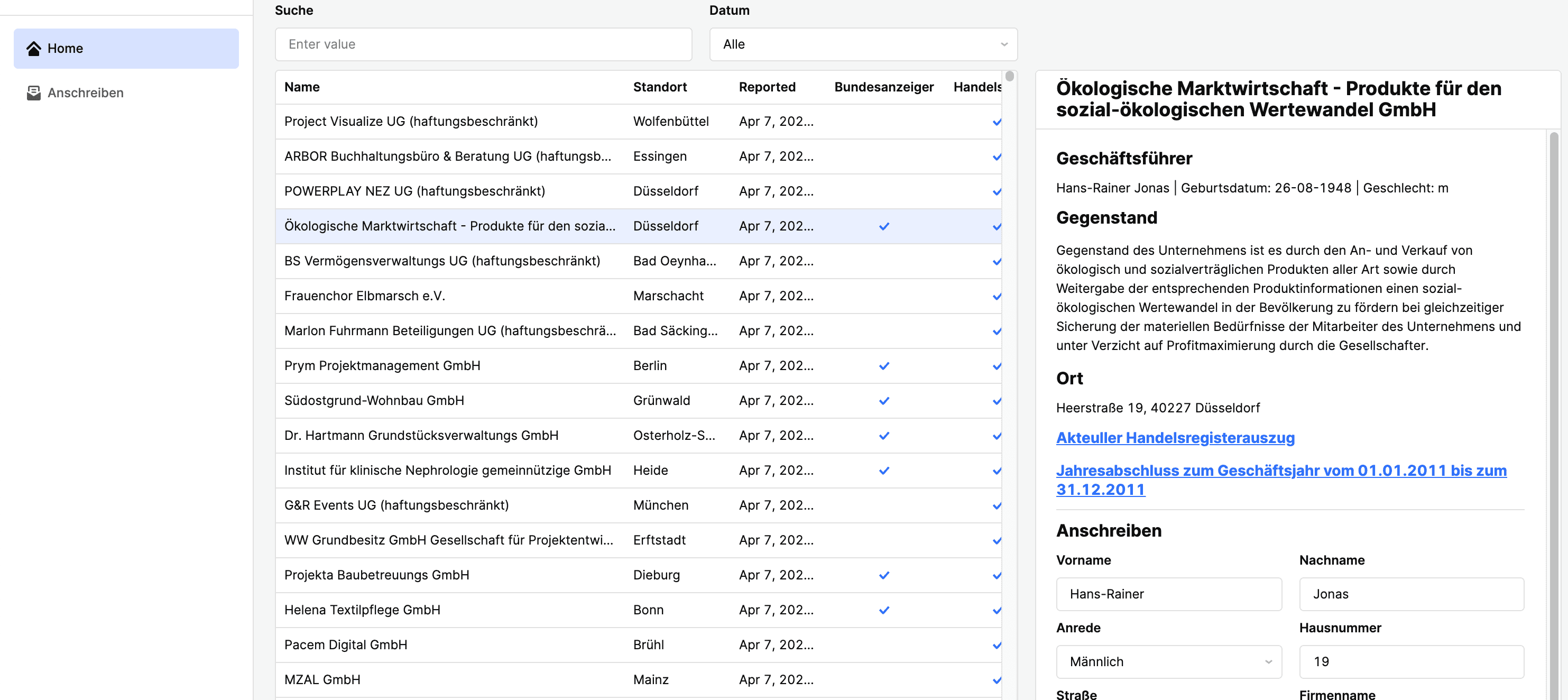Click Bundesanzeiger checkmark for Südostgrund-Wohnbau GmbH

coord(884,401)
